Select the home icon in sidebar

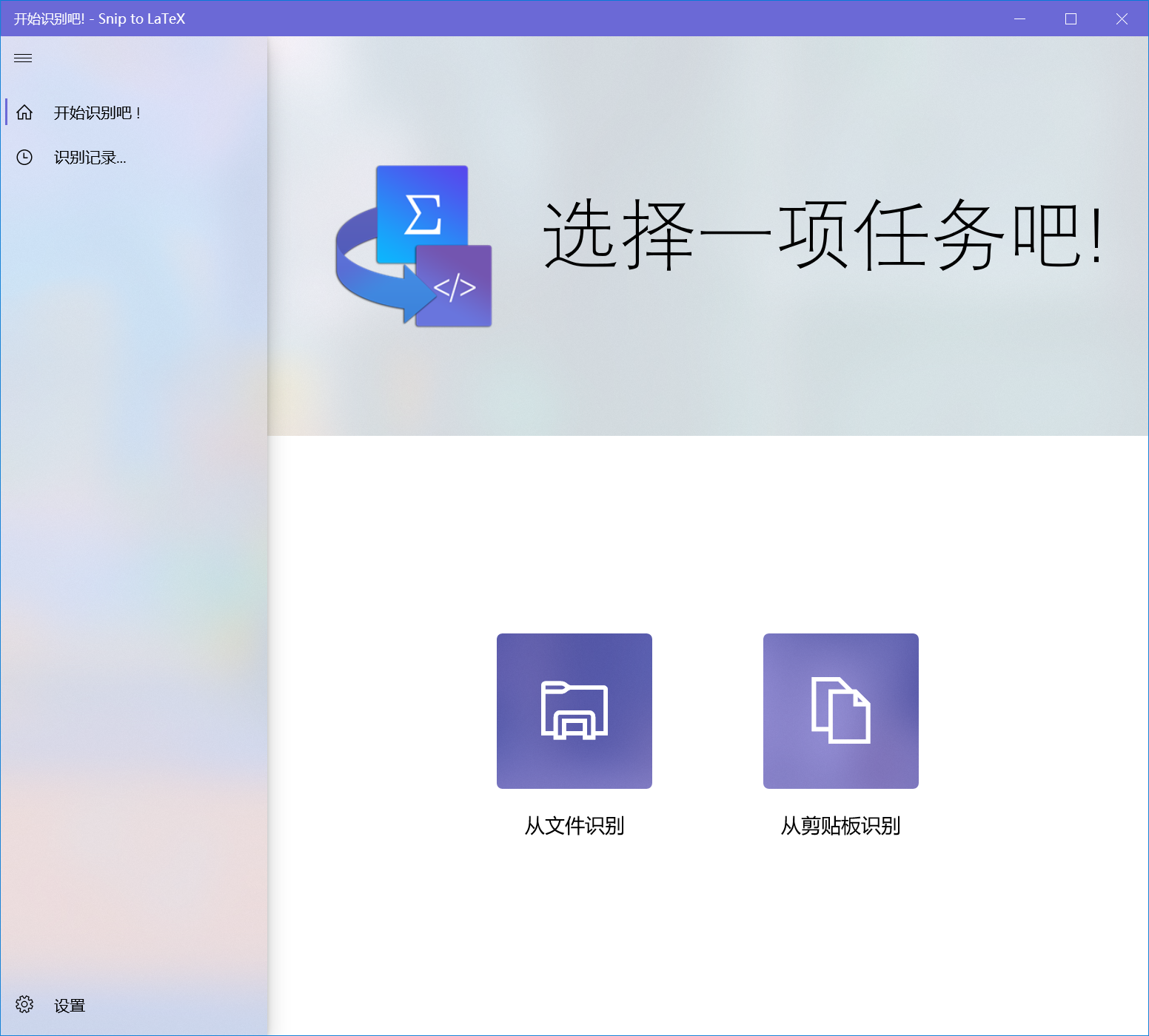[x=24, y=112]
